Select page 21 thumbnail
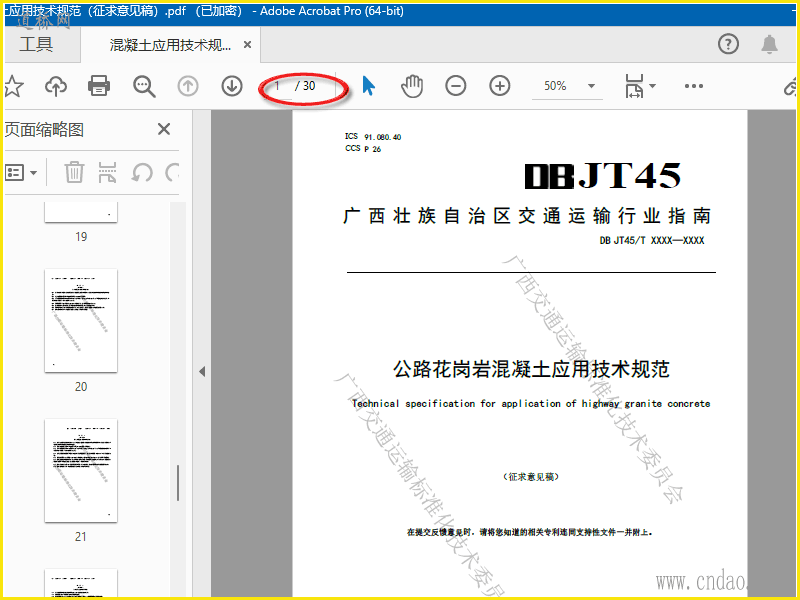Screen dimensions: 800x600 [x=81, y=470]
